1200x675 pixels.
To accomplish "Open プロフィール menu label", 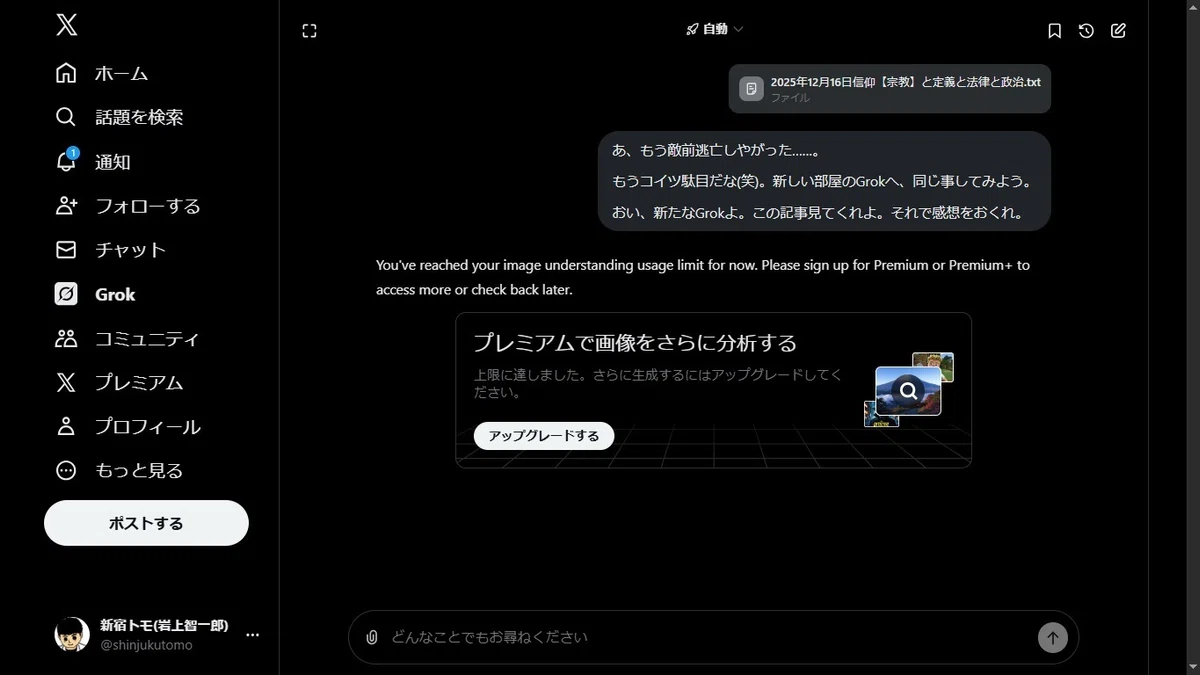I will (148, 426).
